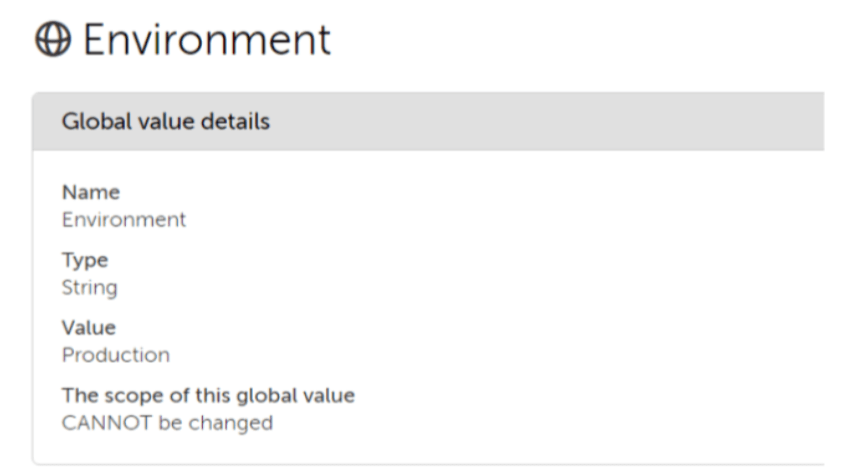
Task: Click the Global value details panel header
Action: coord(428,121)
